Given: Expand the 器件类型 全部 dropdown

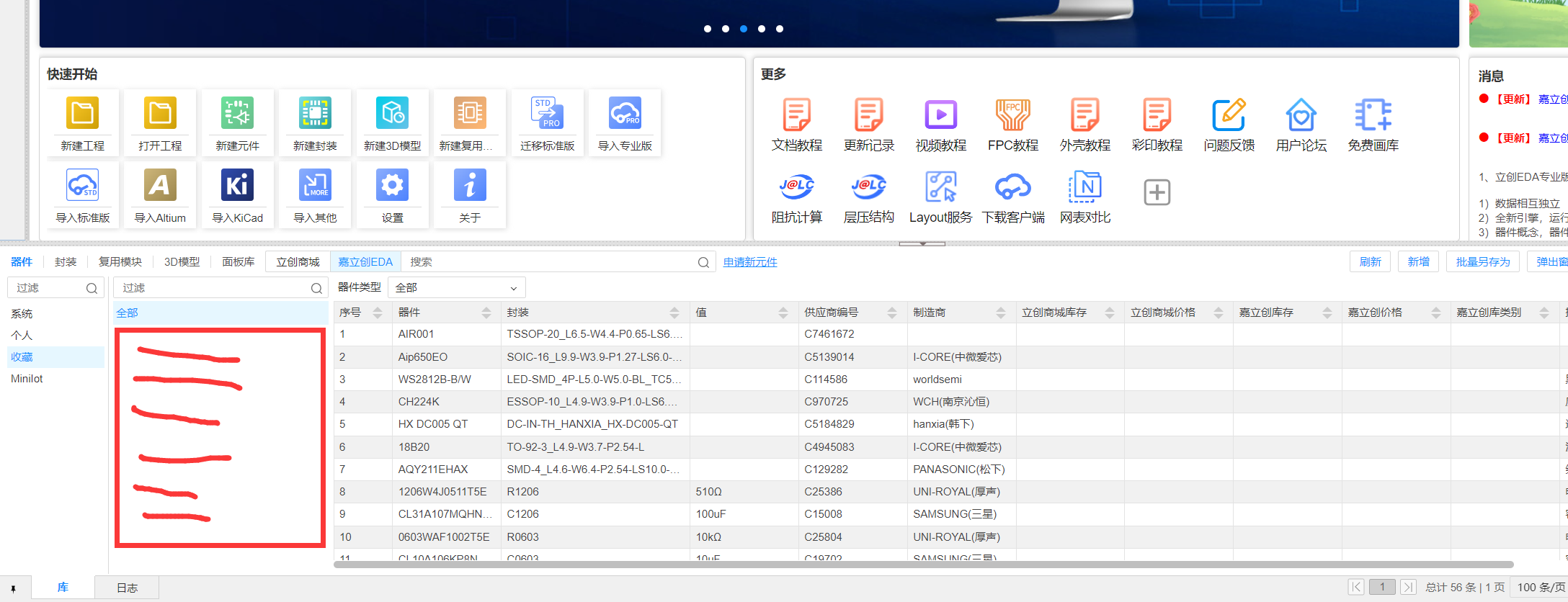Looking at the screenshot, I should click(x=456, y=288).
